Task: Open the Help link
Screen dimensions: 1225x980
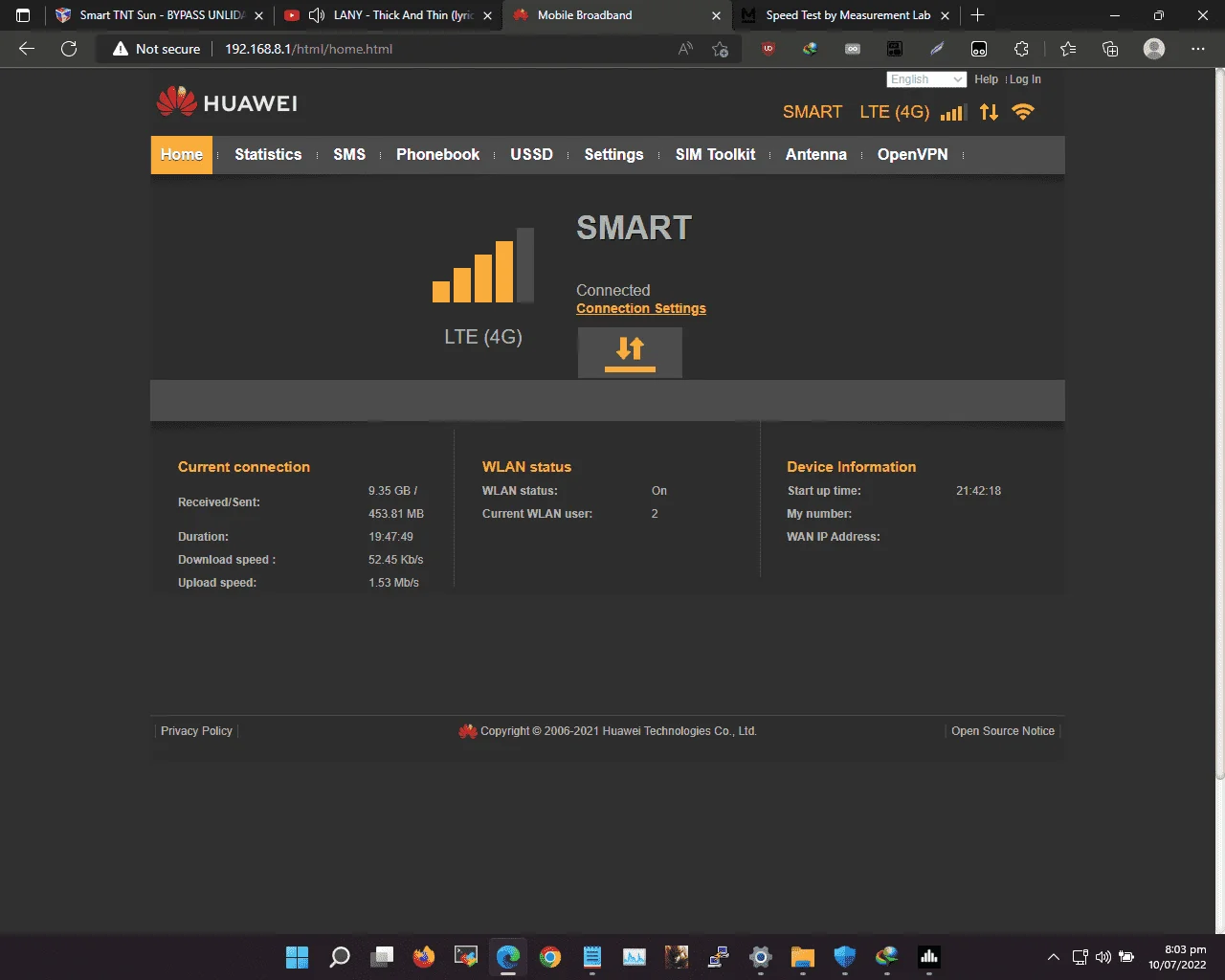Action: point(986,79)
